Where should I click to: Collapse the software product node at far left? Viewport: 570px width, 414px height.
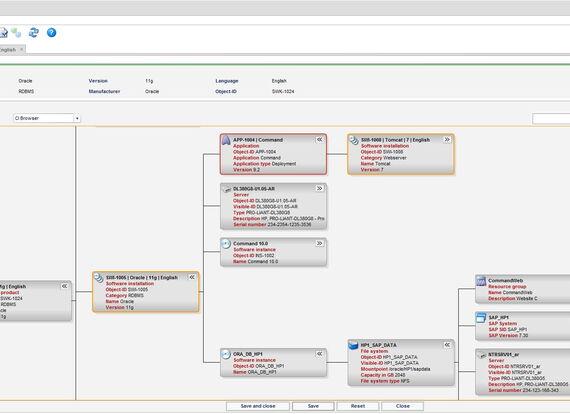64,286
